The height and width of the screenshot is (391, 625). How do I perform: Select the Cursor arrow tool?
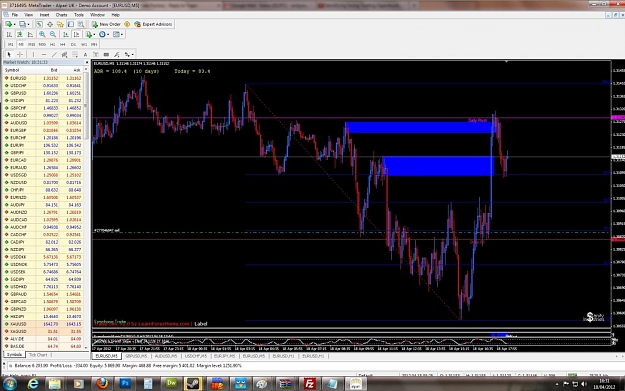[x=9, y=54]
